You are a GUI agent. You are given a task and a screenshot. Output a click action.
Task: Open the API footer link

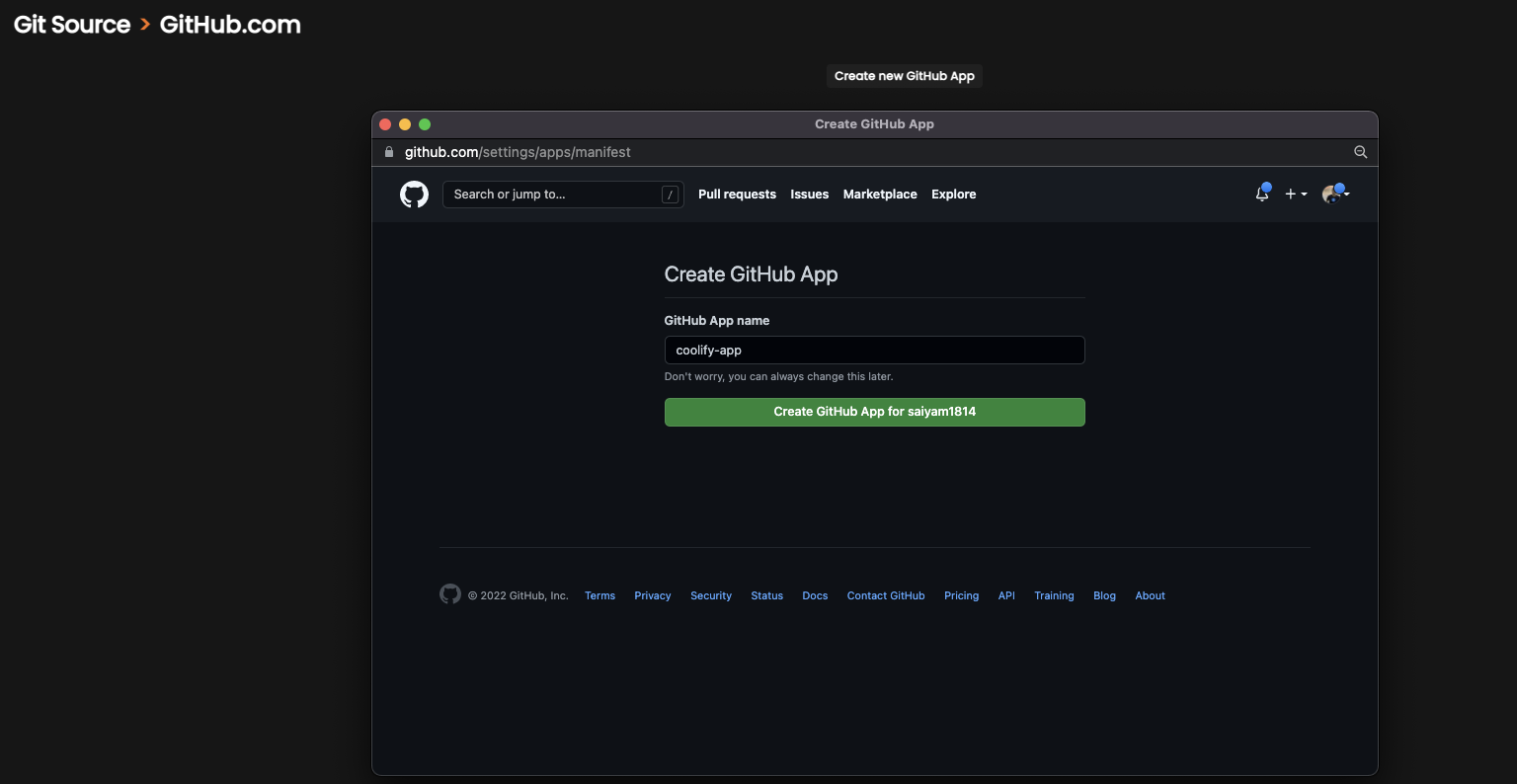1006,595
